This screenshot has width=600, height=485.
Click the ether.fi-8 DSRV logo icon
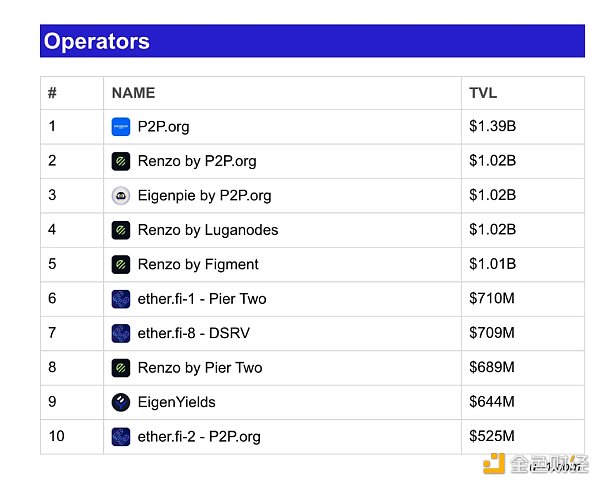click(121, 333)
